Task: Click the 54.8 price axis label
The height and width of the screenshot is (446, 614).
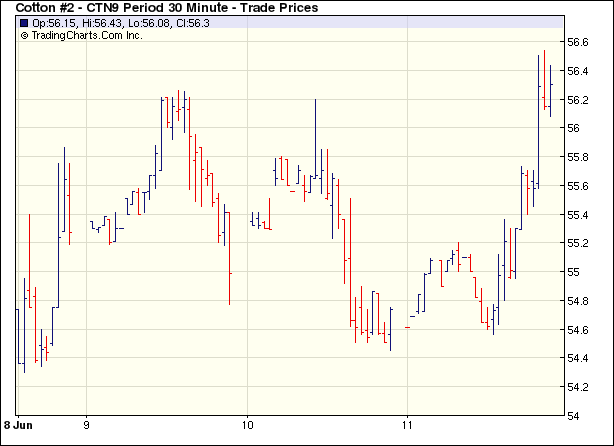Action: tap(578, 301)
